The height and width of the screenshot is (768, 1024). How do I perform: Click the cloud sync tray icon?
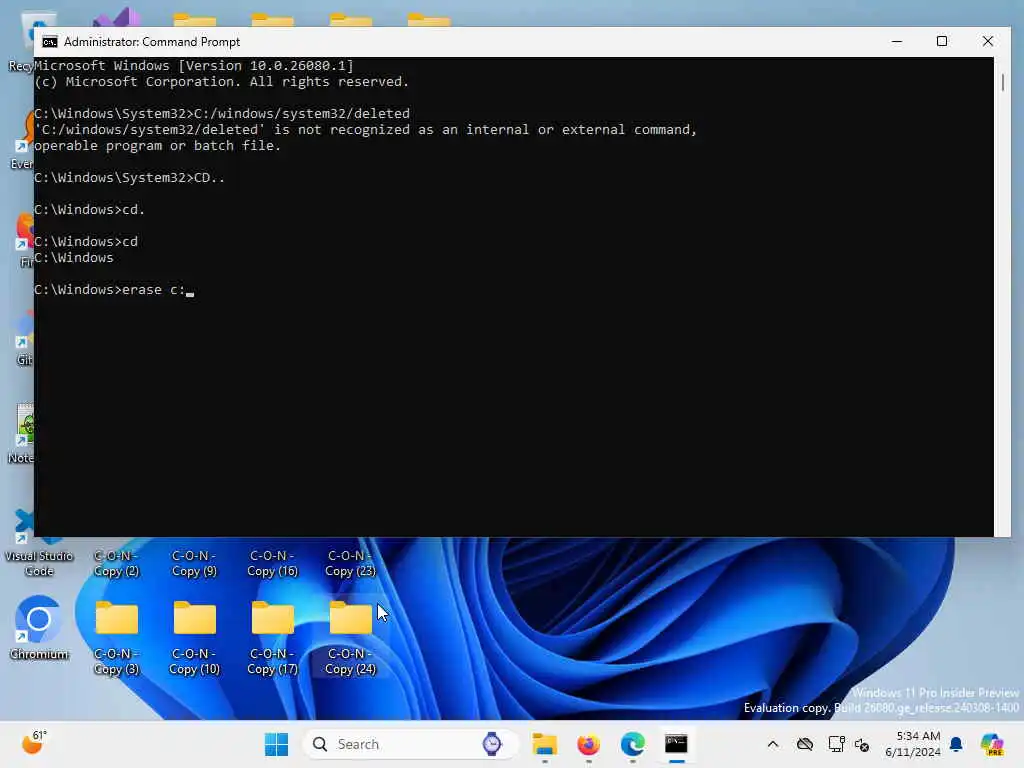pos(805,744)
